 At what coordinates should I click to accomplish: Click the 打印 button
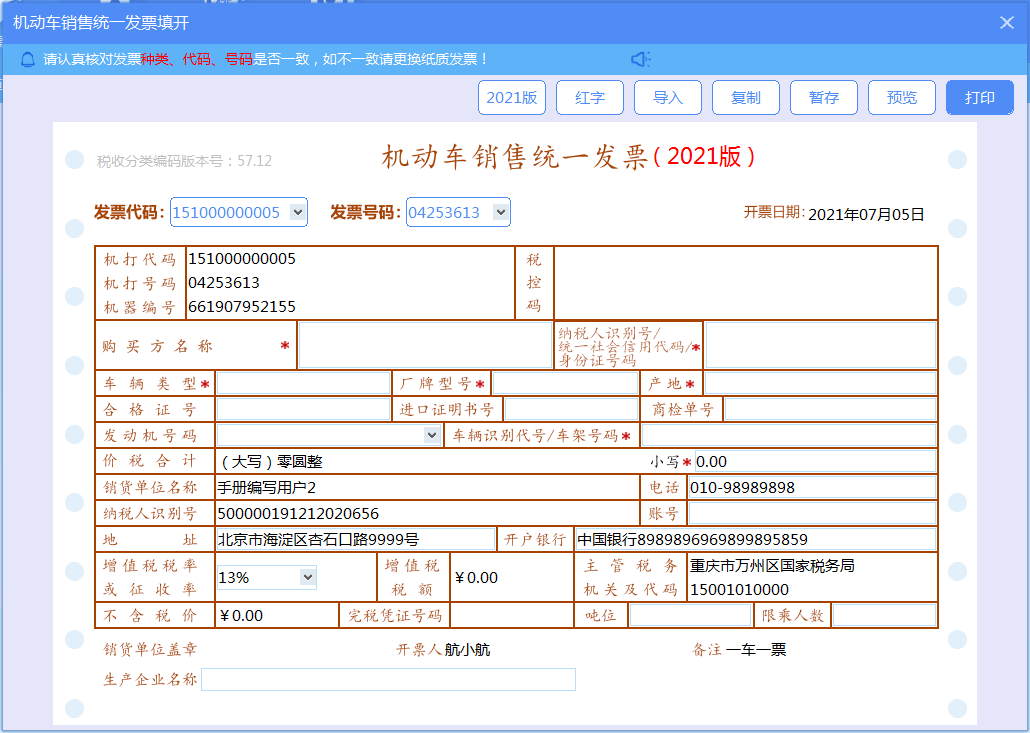click(x=979, y=98)
